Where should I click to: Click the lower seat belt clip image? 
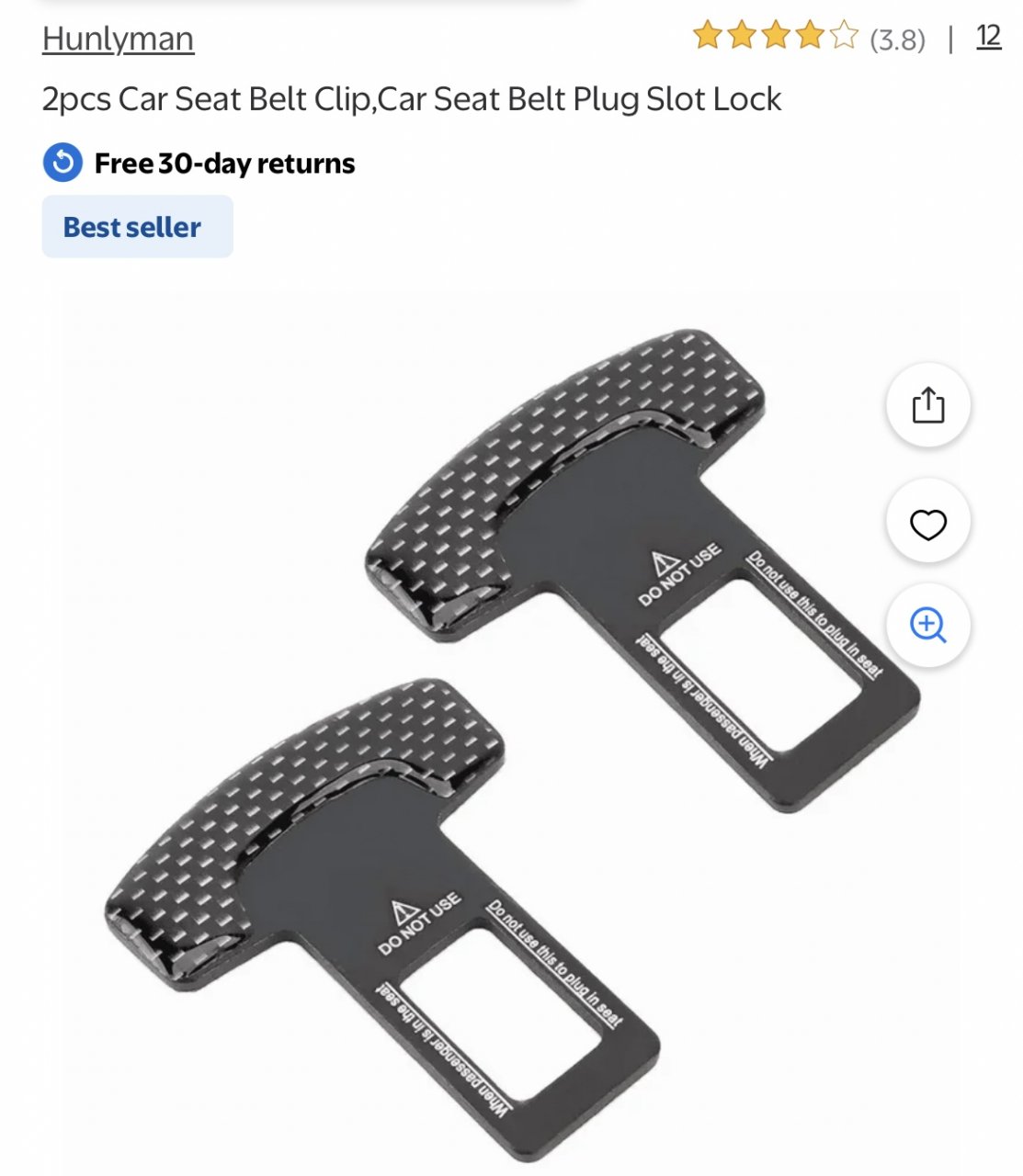381,919
